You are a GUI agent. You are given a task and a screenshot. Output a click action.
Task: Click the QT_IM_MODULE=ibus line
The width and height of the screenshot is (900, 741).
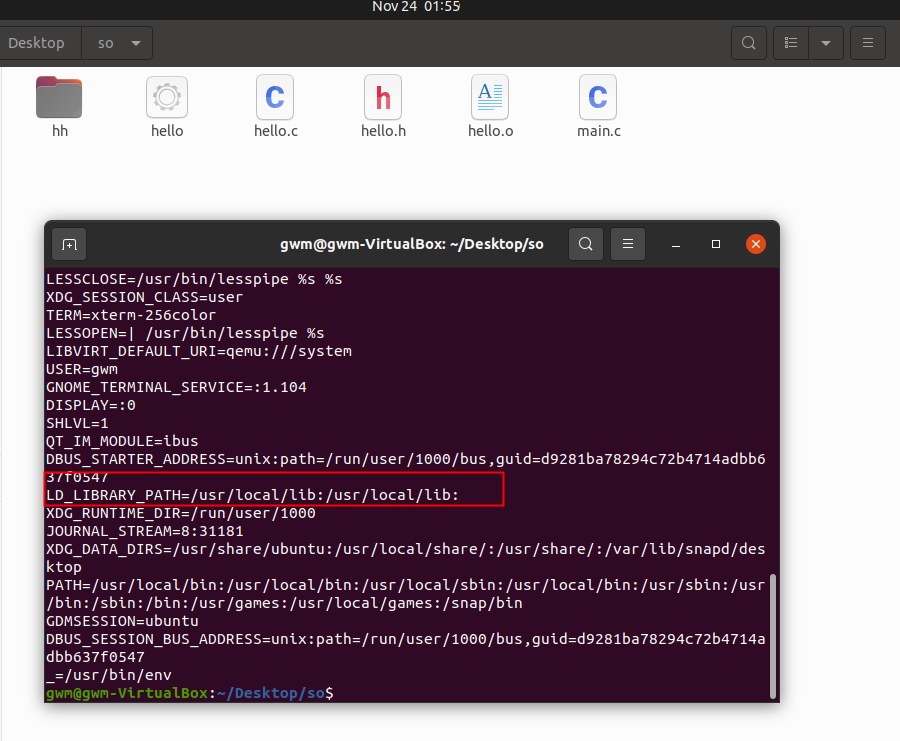coord(122,441)
